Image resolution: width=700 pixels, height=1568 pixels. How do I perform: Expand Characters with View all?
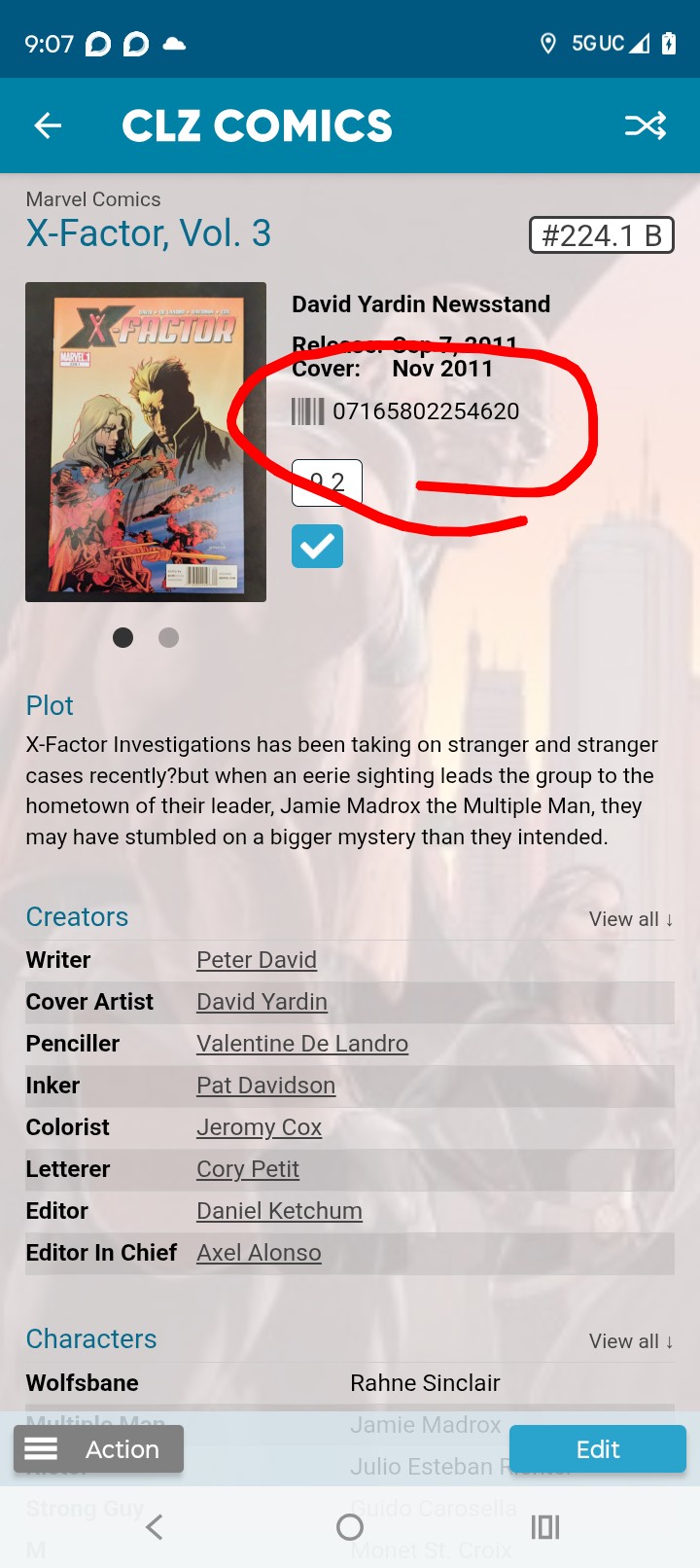[631, 1341]
